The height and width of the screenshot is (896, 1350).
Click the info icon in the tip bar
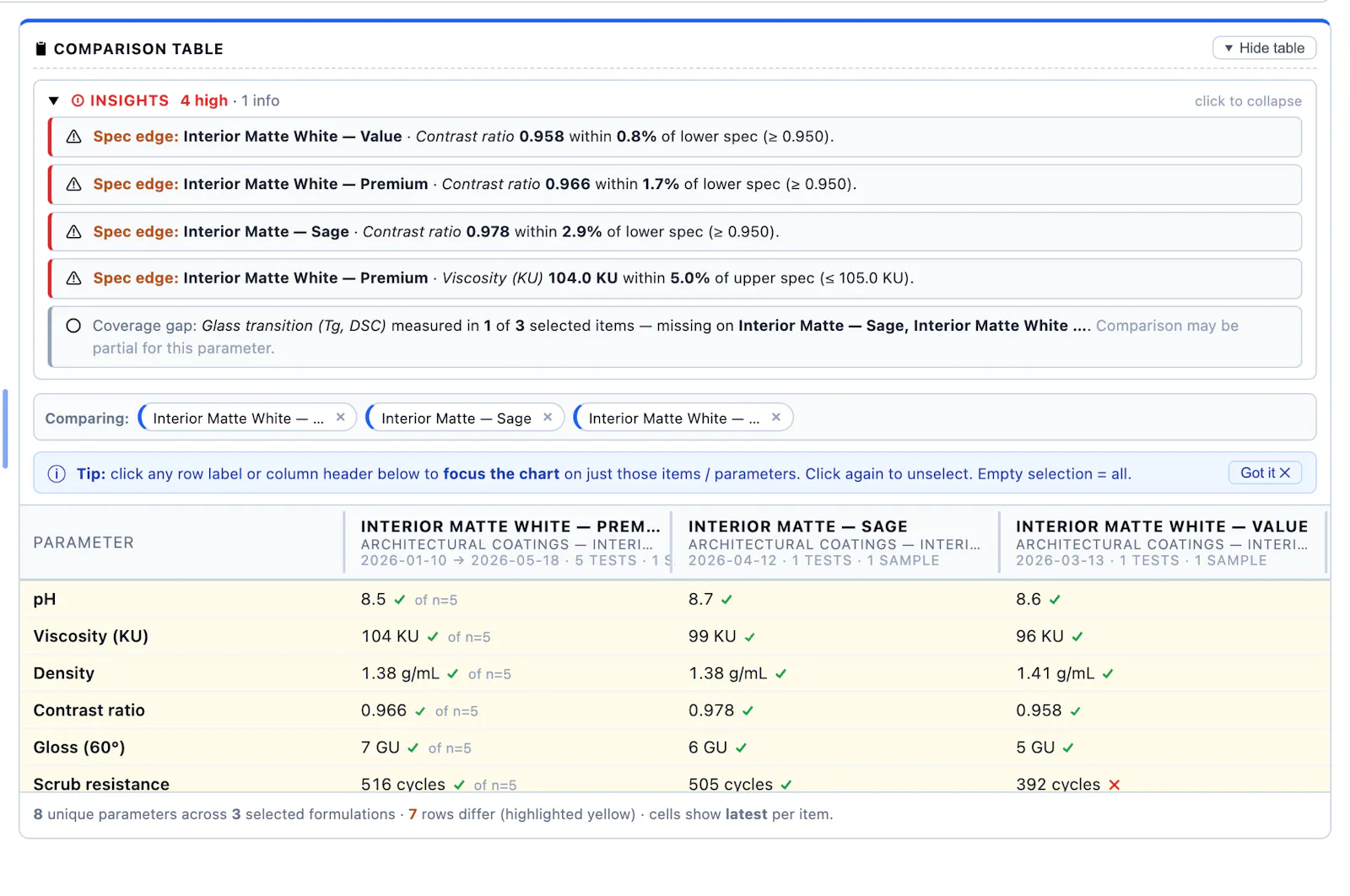coord(57,474)
